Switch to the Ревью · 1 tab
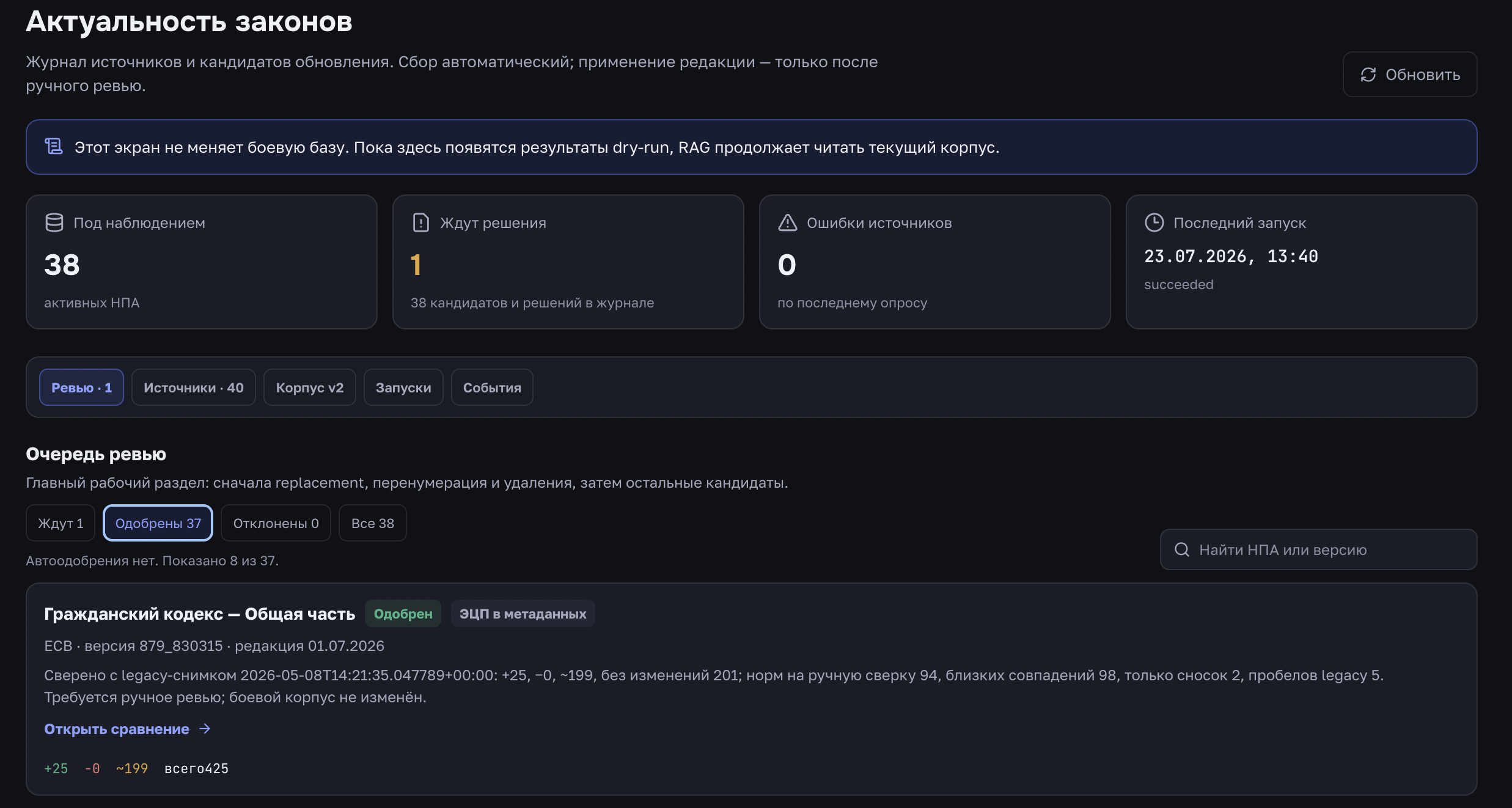This screenshot has width=1512, height=808. (81, 387)
